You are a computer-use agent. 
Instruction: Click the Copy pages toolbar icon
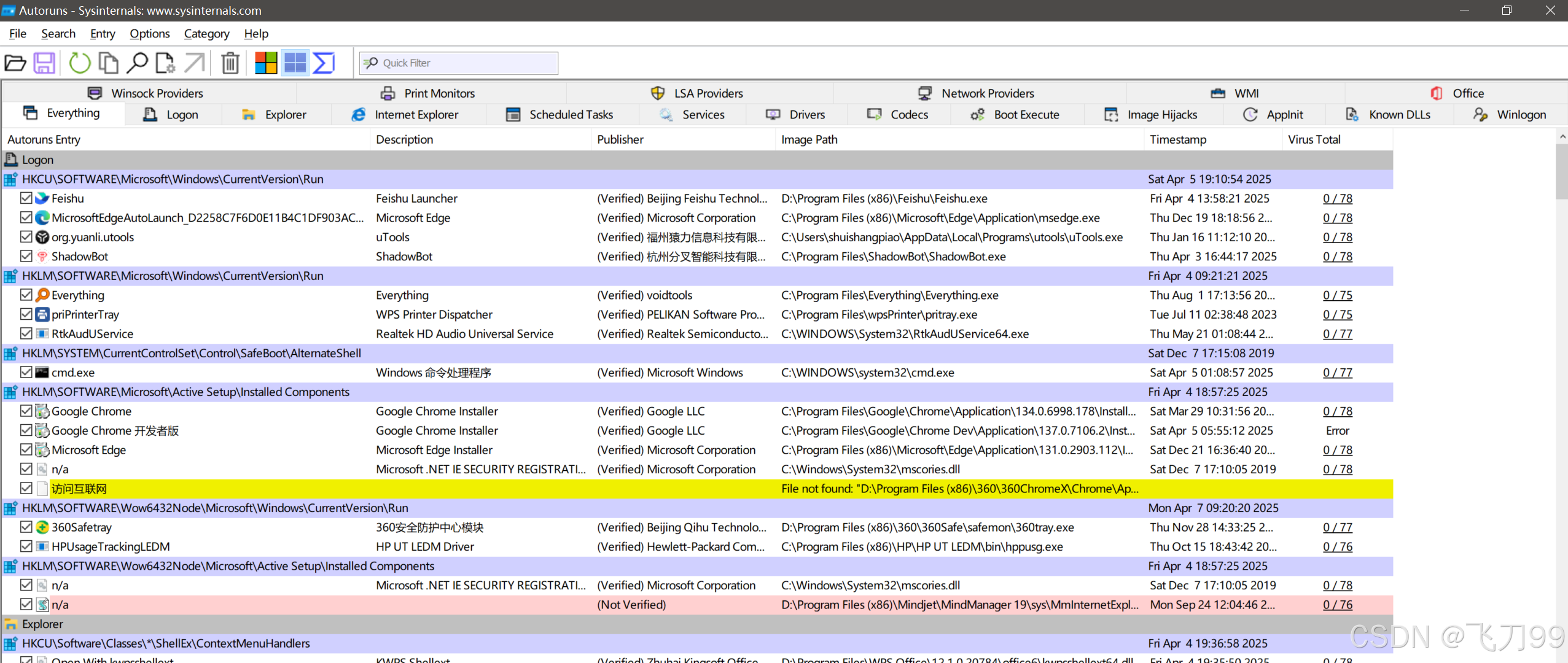tap(109, 63)
